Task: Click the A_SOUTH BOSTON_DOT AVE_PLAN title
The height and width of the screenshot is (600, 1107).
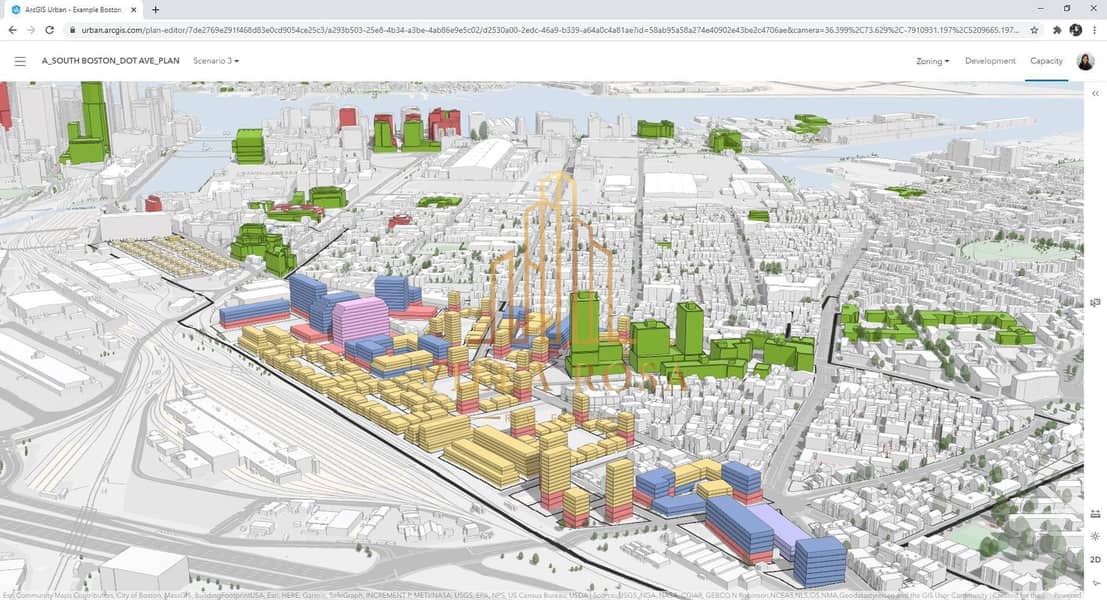Action: point(111,61)
